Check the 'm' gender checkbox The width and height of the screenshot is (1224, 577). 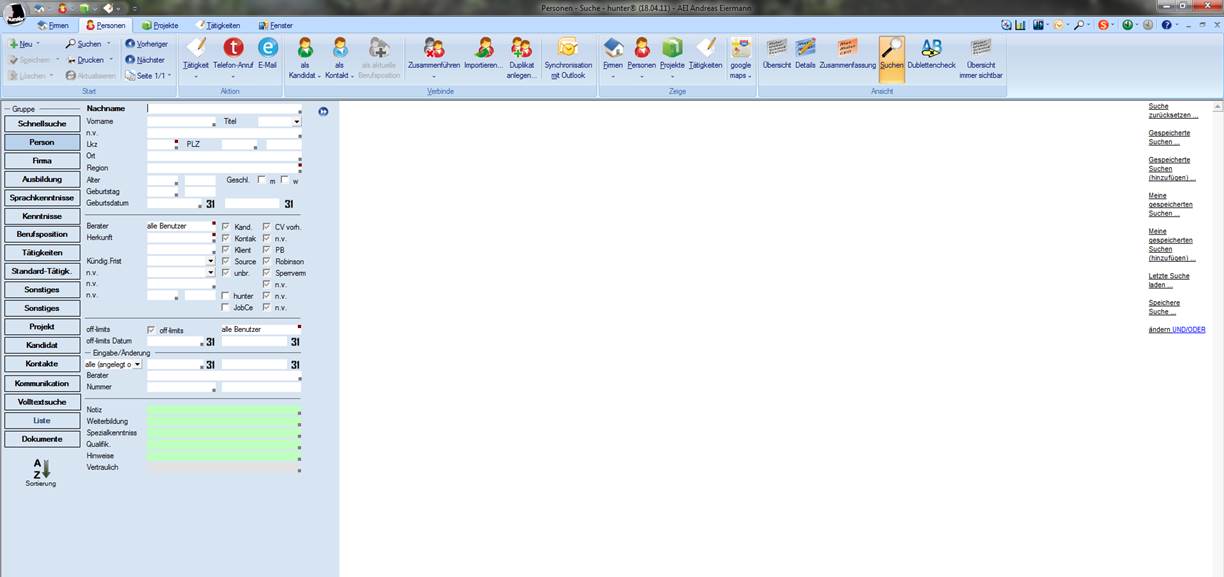pos(261,180)
